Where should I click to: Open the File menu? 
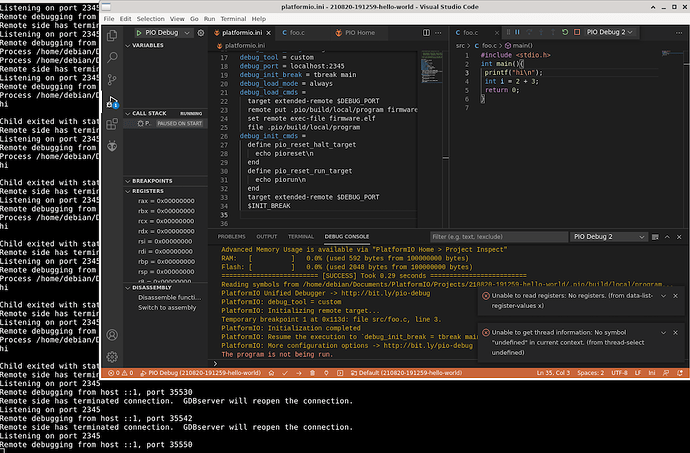click(109, 19)
